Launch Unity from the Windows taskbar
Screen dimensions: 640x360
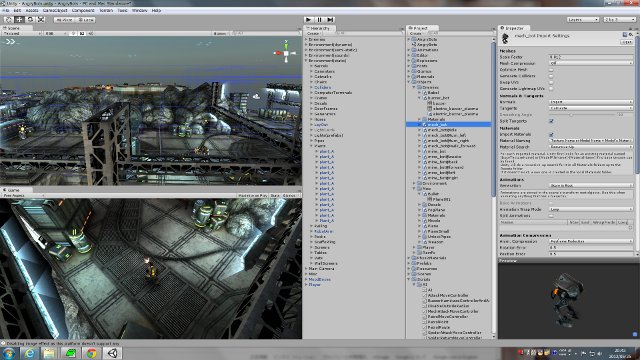tap(112, 353)
